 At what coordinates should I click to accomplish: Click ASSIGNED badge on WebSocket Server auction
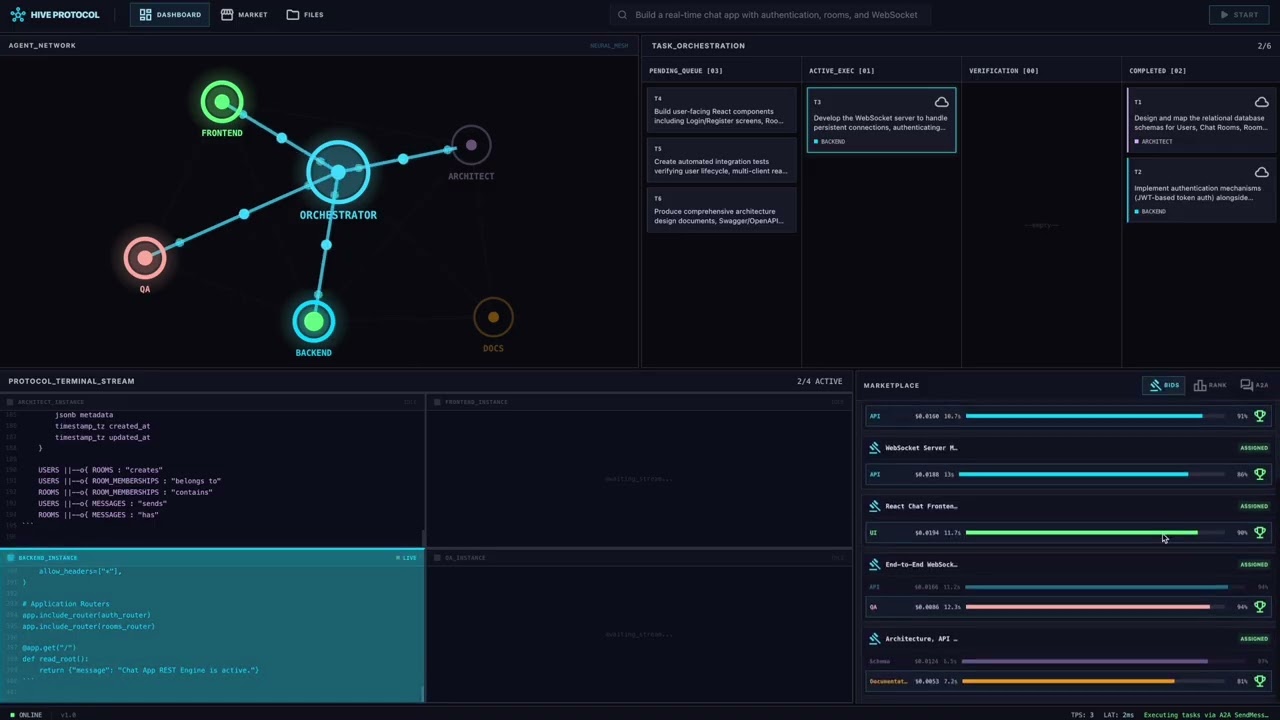(x=1254, y=448)
